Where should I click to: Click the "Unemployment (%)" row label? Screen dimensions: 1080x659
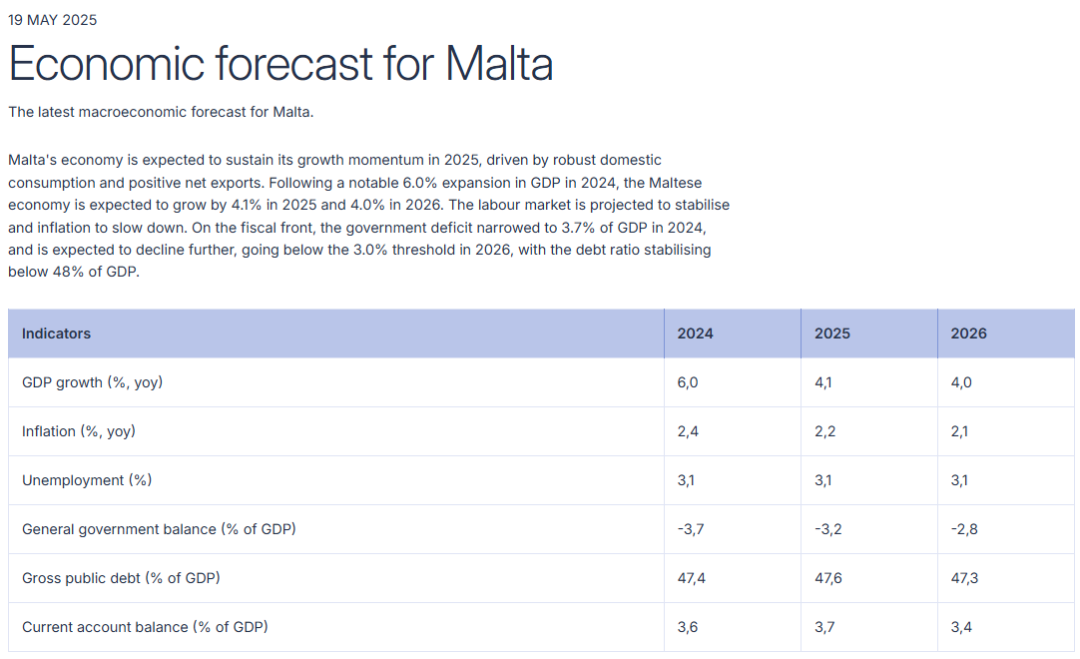coord(87,481)
